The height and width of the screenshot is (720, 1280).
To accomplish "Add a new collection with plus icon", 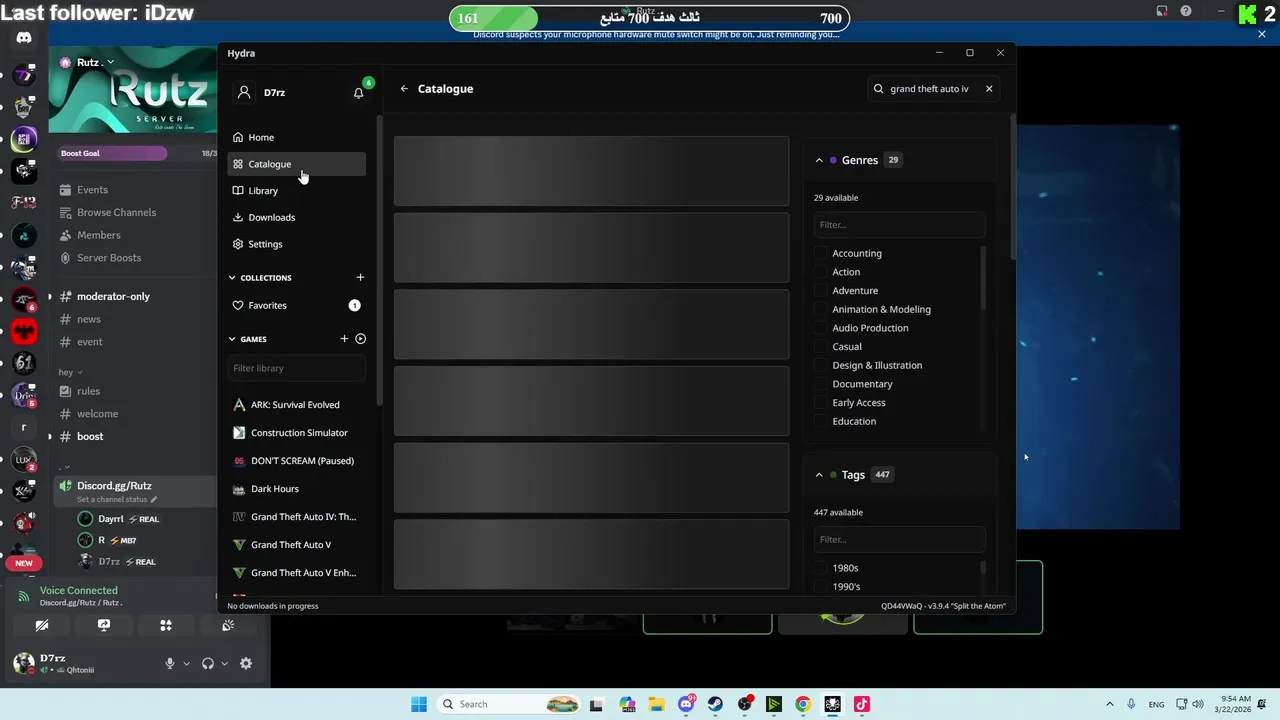I will (x=360, y=277).
